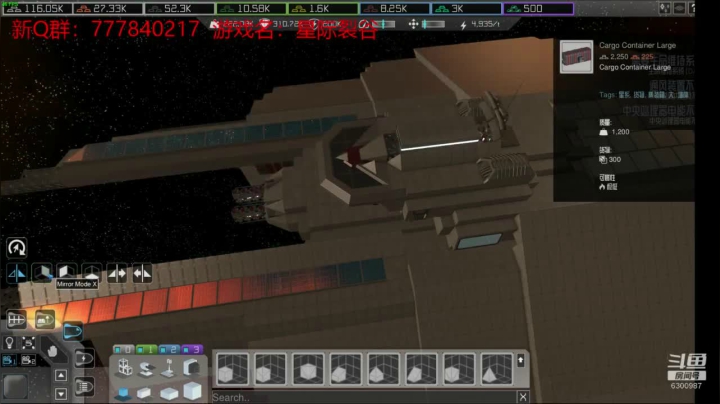Switch to camera 2
720x404 pixels.
(x=28, y=360)
